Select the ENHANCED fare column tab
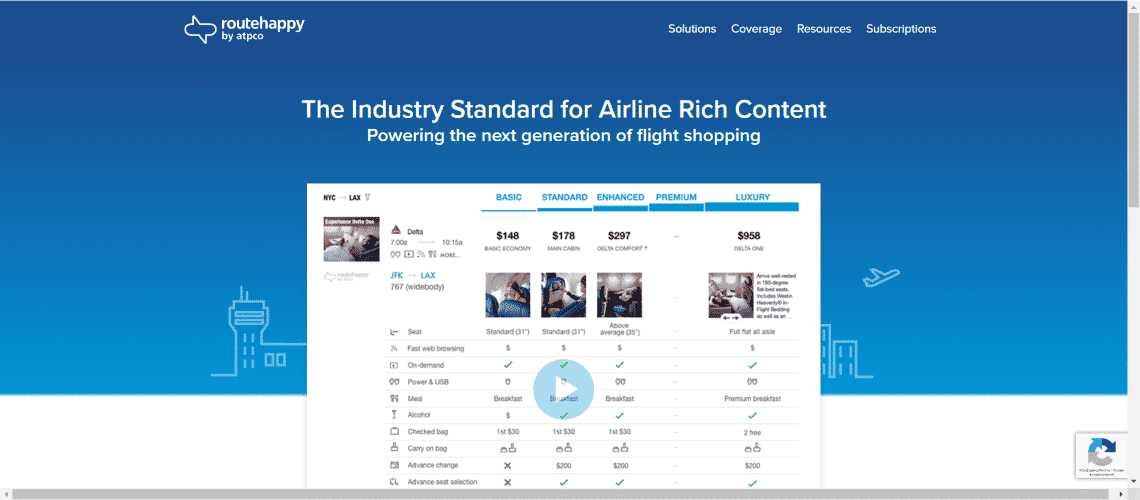Viewport: 1140px width, 500px height. click(x=620, y=197)
